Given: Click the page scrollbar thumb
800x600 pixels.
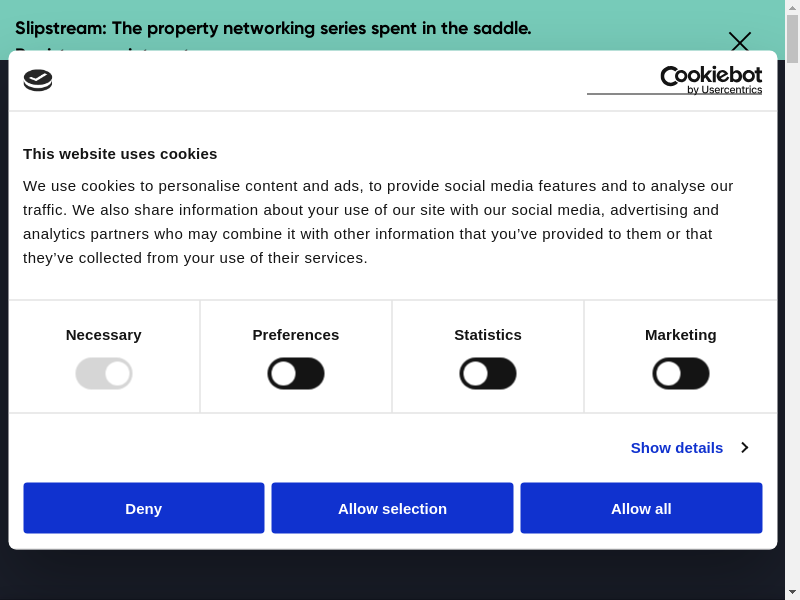Looking at the screenshot, I should (792, 40).
